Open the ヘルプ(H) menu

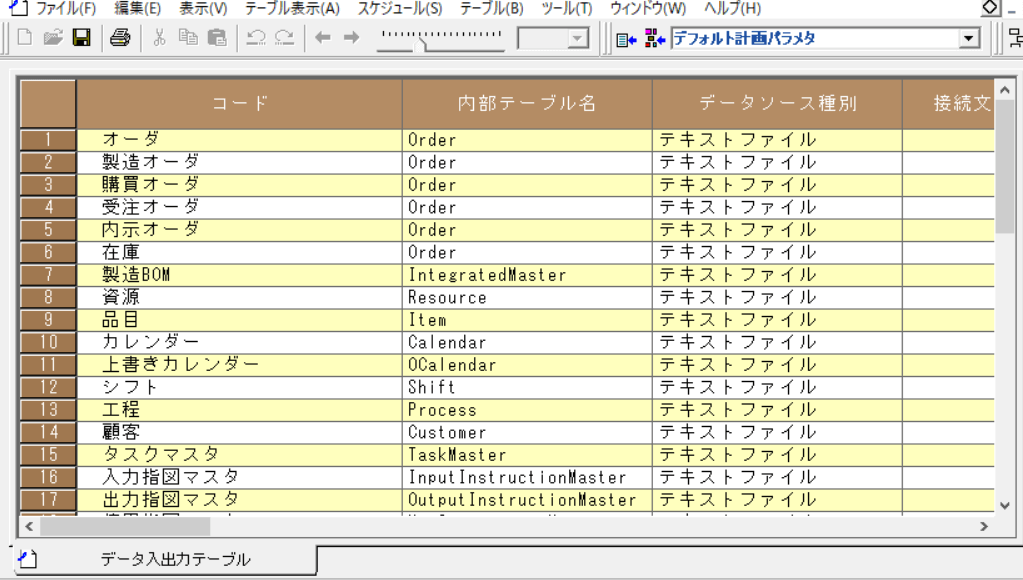click(733, 8)
